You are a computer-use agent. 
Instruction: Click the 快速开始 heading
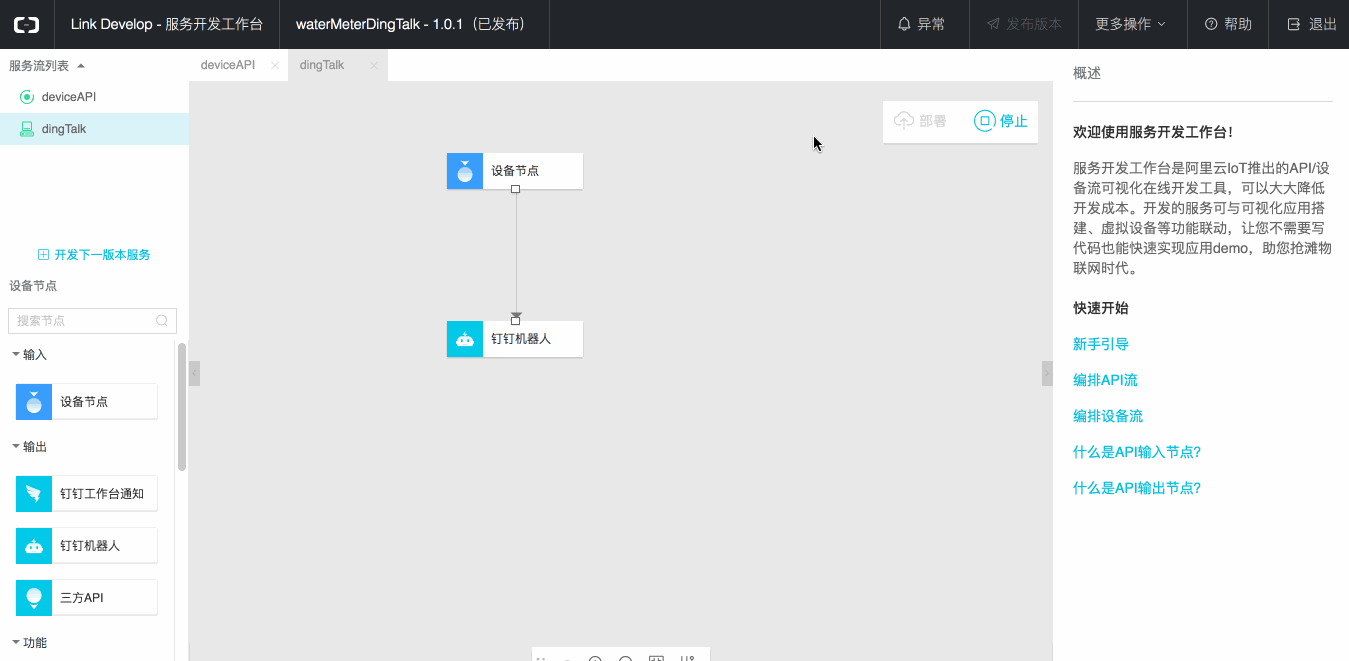coord(1101,308)
